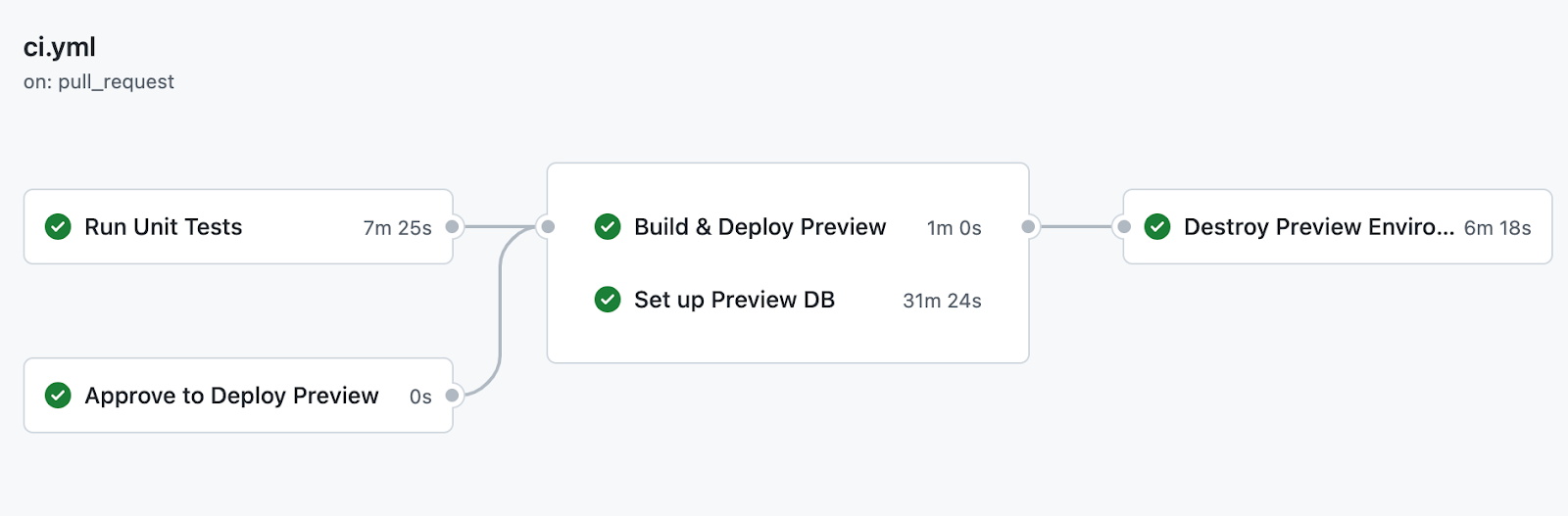Click the ci.yml workflow file title

(60, 47)
